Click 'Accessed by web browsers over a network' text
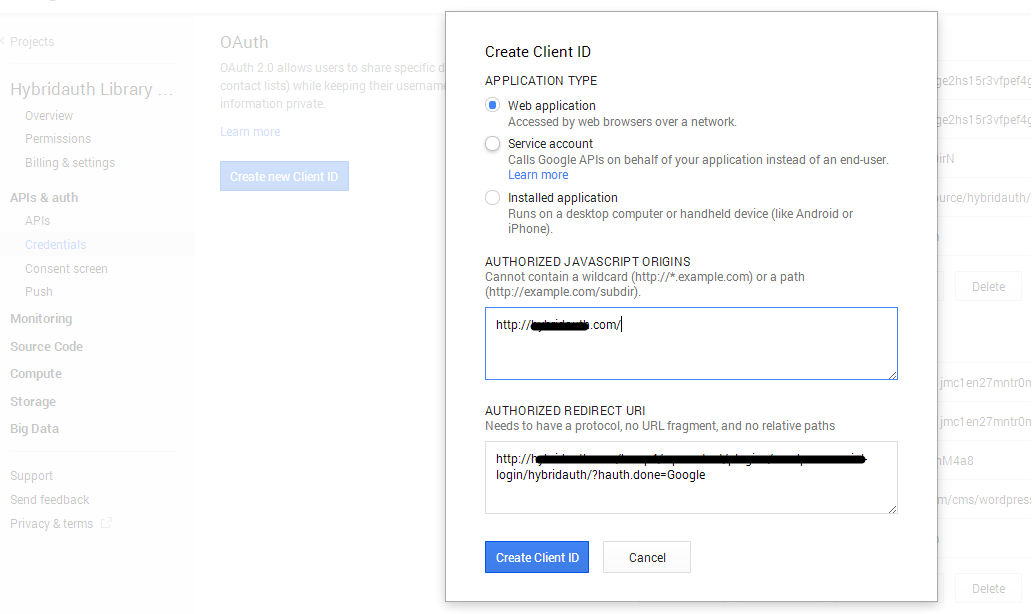 point(622,121)
